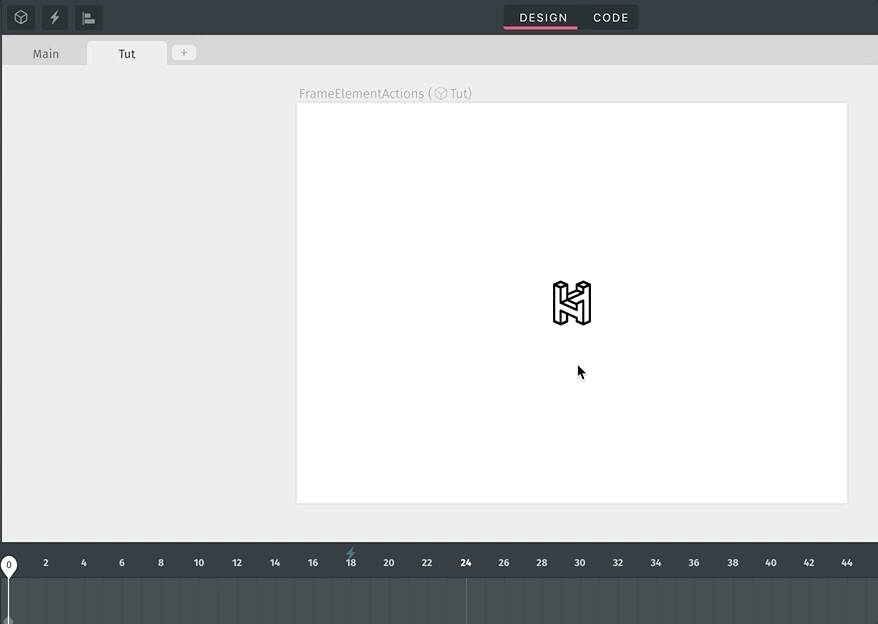Jump to frame 38 on the timeline
Image resolution: width=878 pixels, height=624 pixels.
[x=732, y=563]
